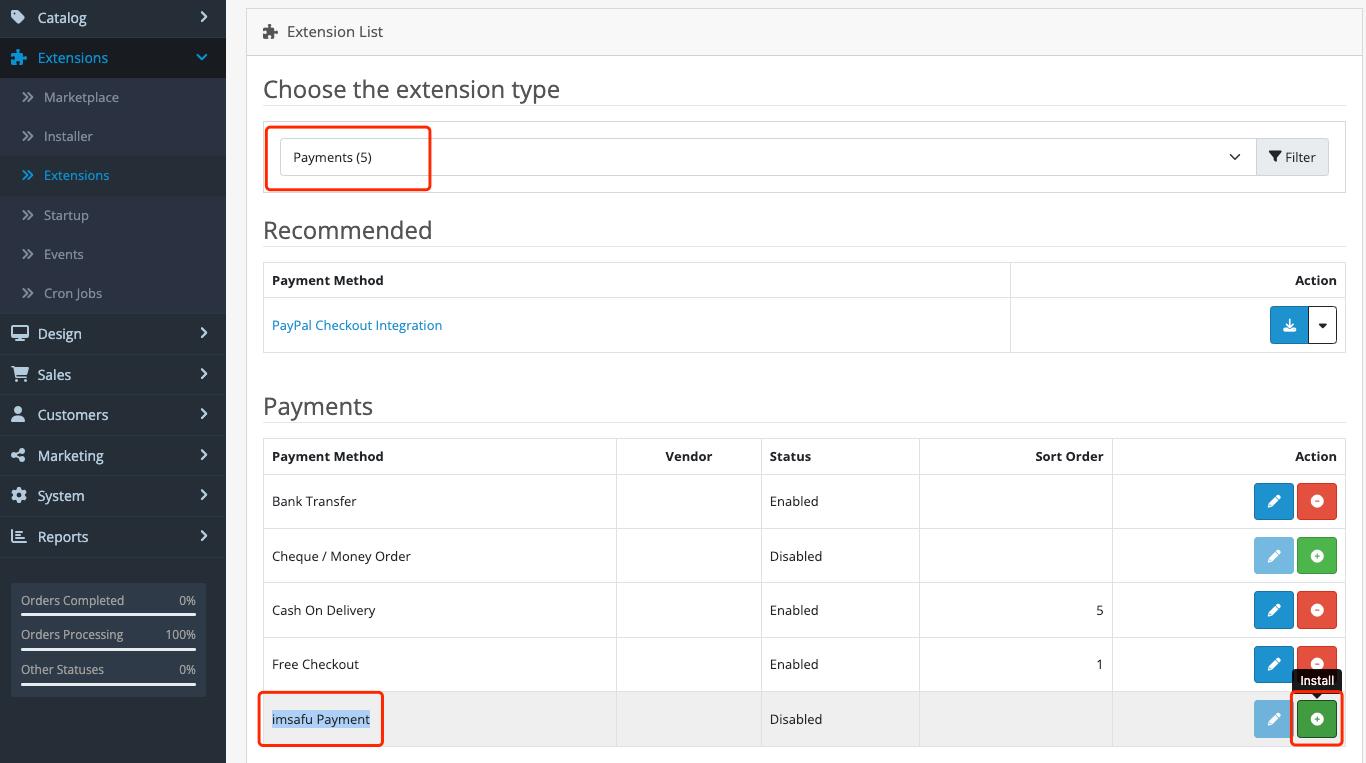Open the PayPal Checkout Integration link
This screenshot has height=763, width=1366.
tap(357, 324)
